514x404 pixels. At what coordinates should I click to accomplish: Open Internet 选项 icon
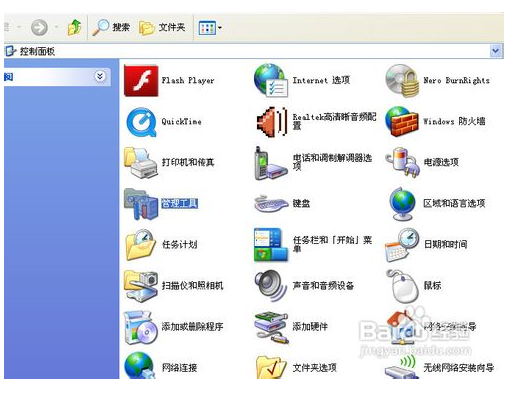point(271,80)
